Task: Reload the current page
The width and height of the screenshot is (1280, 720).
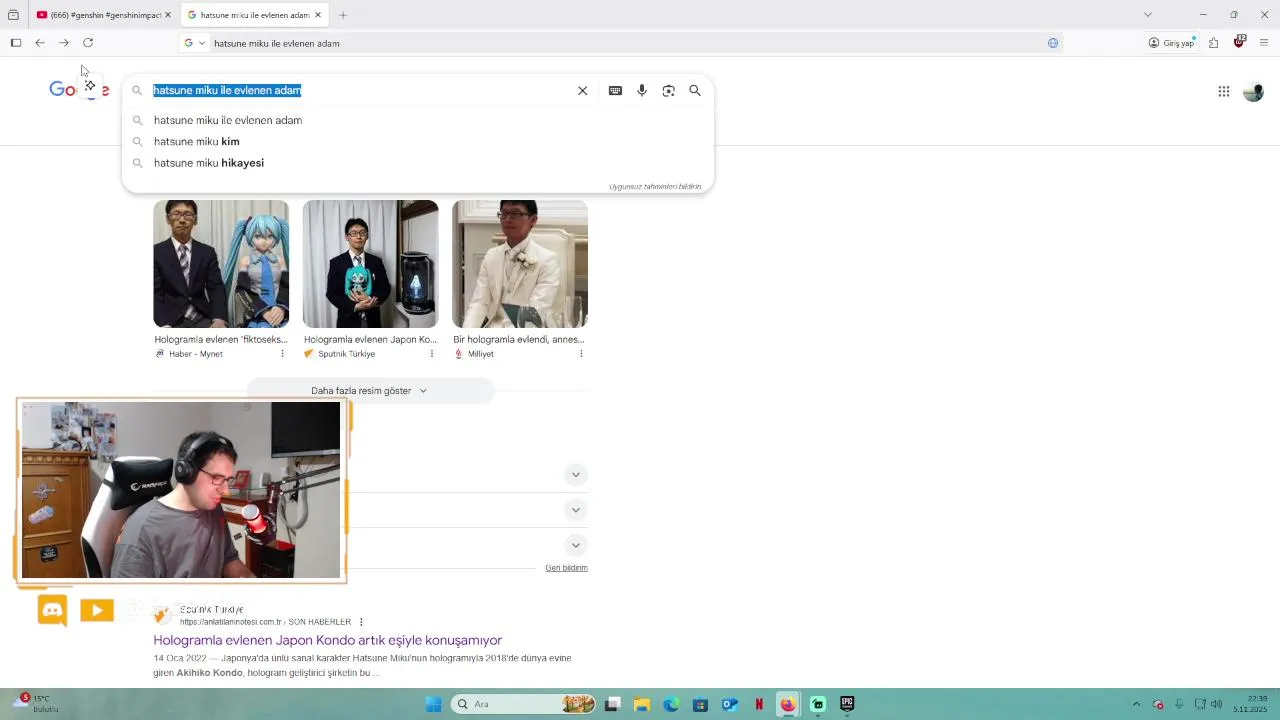Action: coord(88,43)
